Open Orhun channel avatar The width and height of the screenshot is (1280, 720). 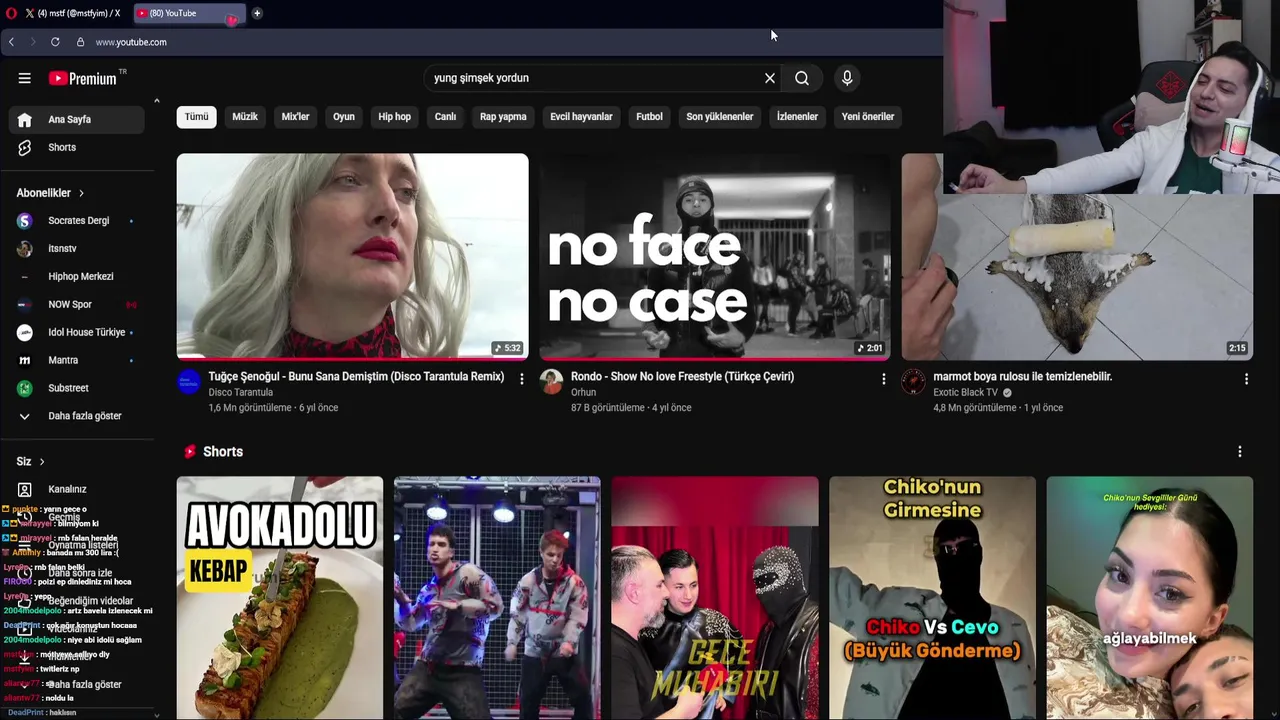pos(551,381)
